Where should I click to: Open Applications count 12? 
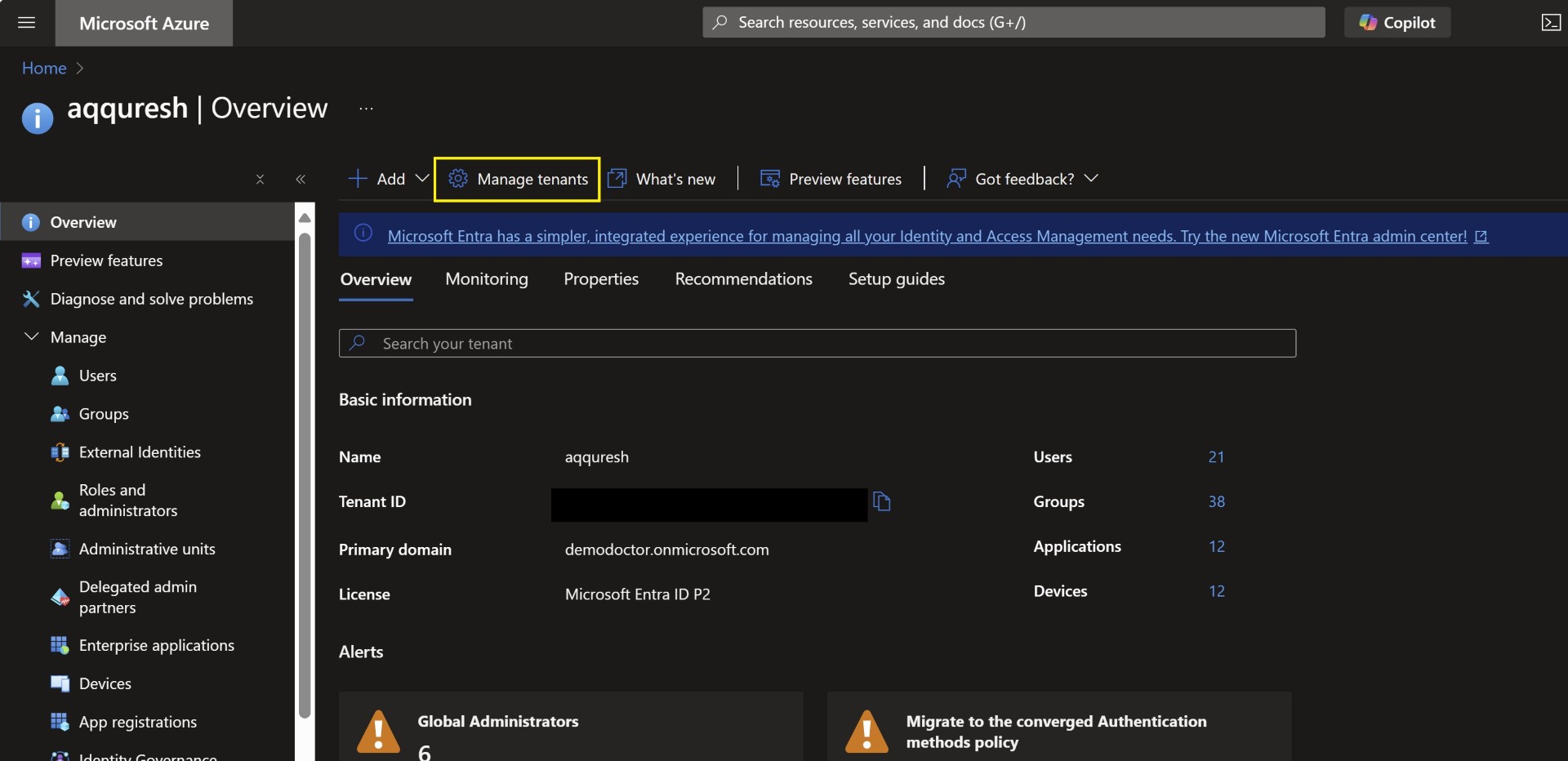1216,546
